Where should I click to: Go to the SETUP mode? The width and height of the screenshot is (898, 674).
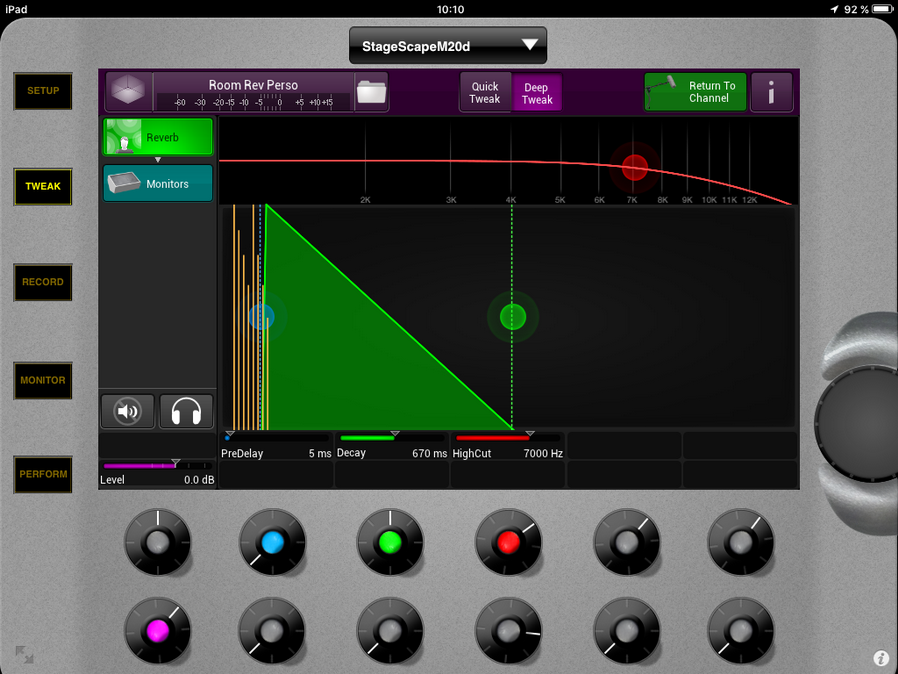tap(43, 91)
